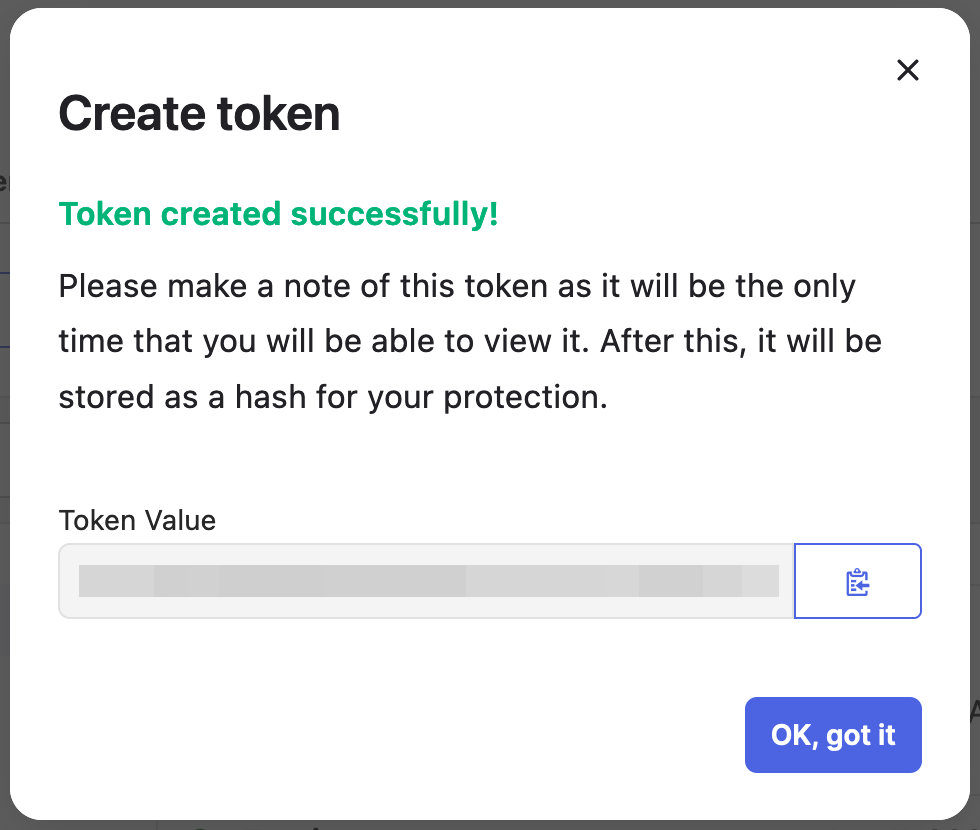Click the Create token heading
Screen dimensions: 980x830
tap(200, 114)
